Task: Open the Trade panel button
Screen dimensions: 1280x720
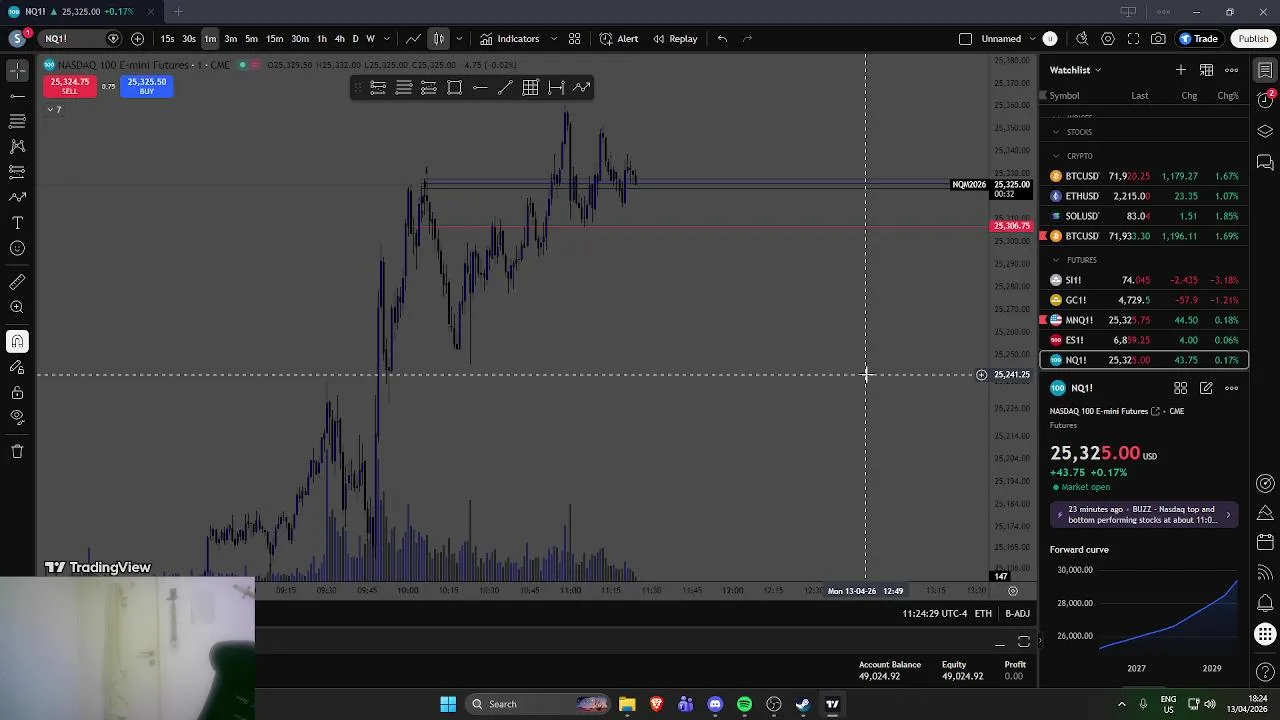Action: coord(1199,39)
